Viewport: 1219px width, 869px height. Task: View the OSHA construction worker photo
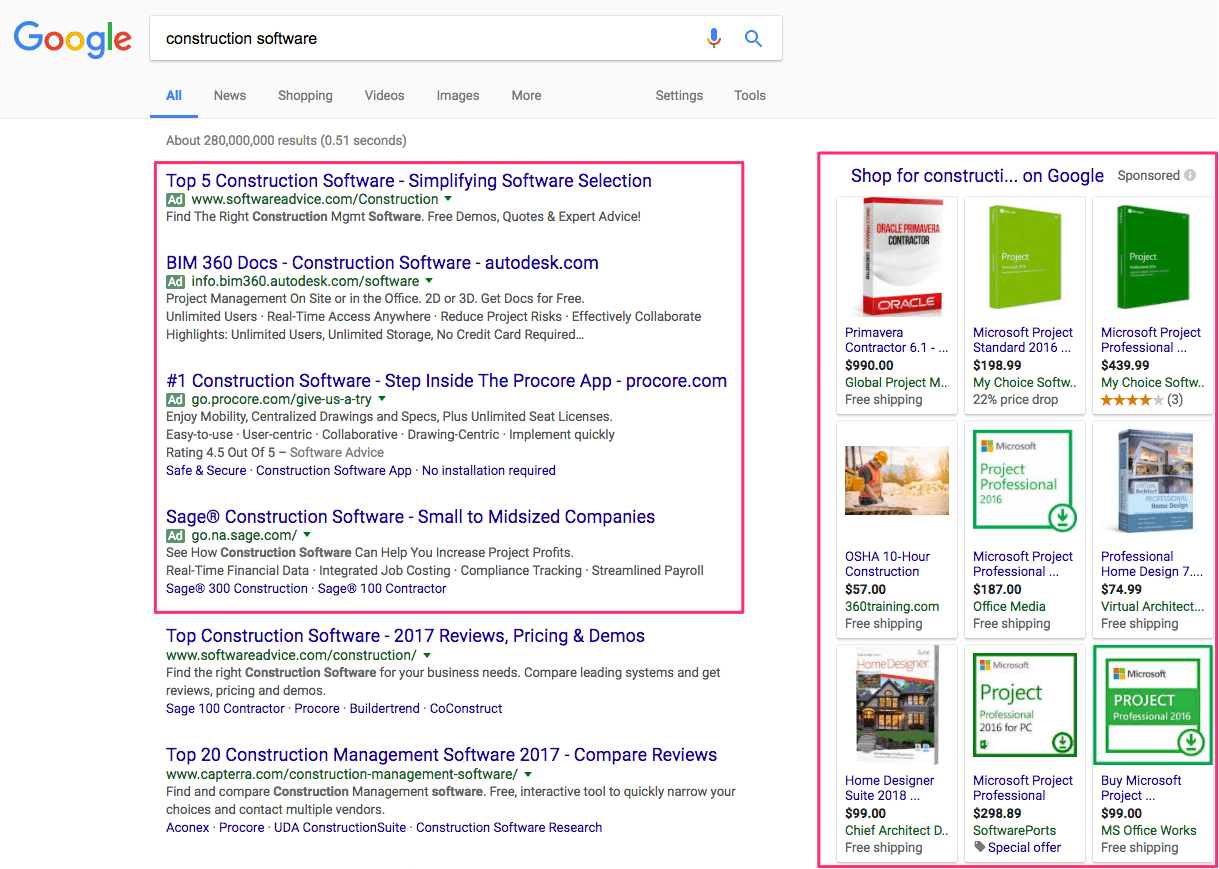[896, 480]
